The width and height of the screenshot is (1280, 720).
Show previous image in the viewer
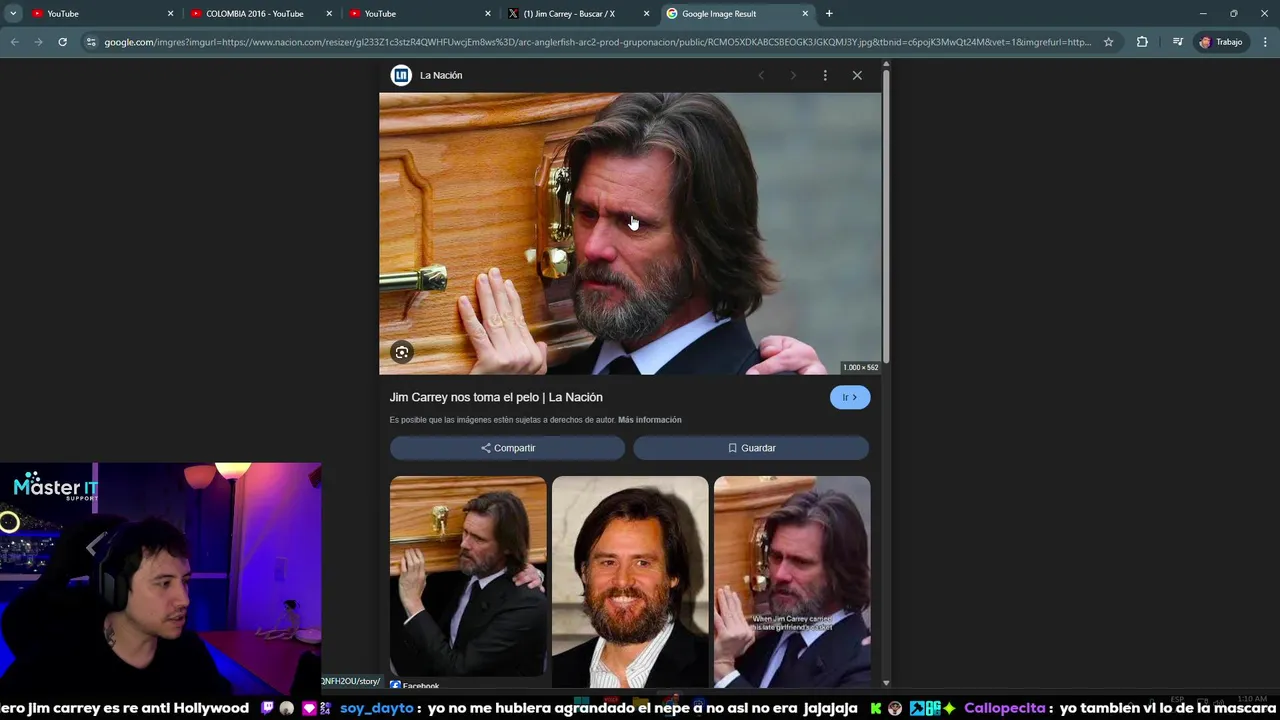point(761,75)
